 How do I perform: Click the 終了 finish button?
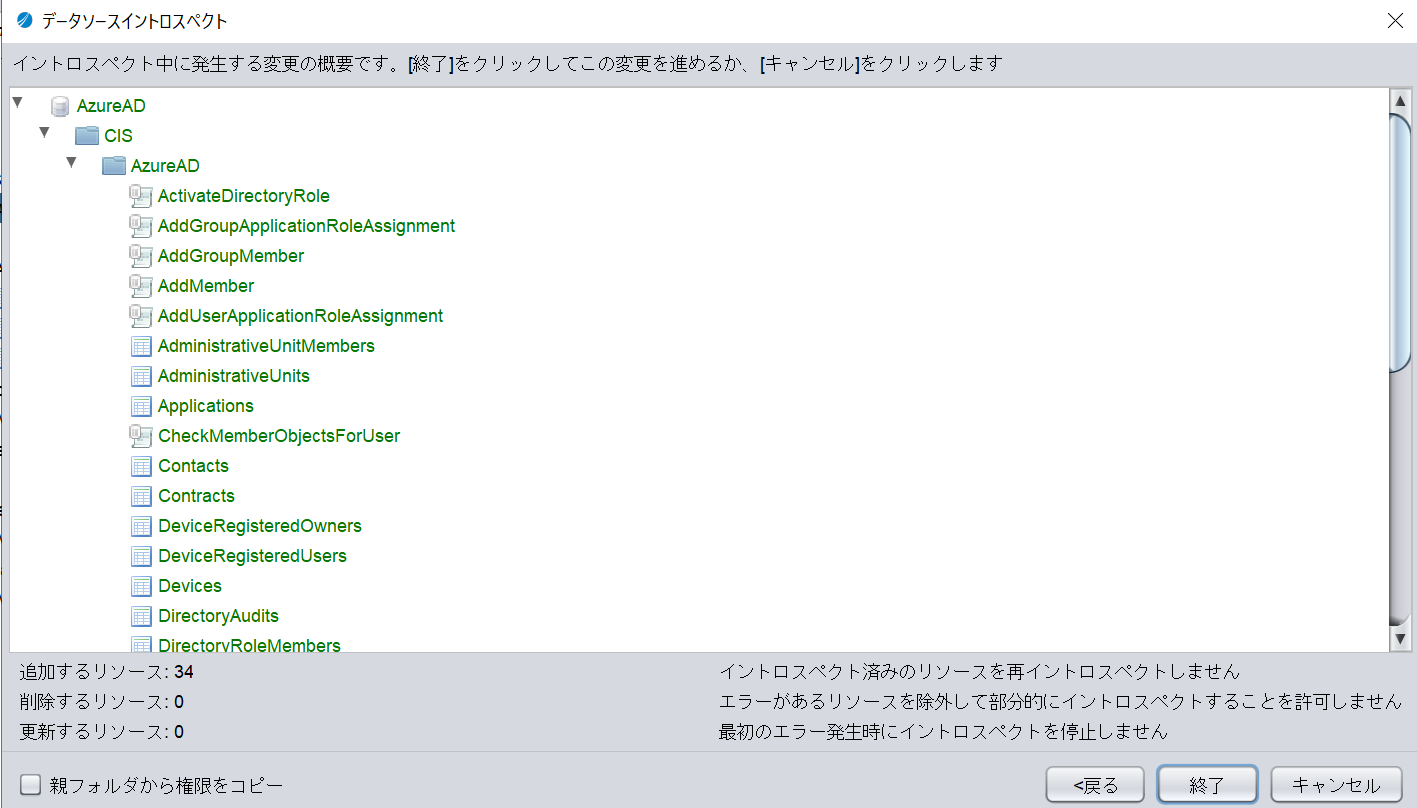1207,785
